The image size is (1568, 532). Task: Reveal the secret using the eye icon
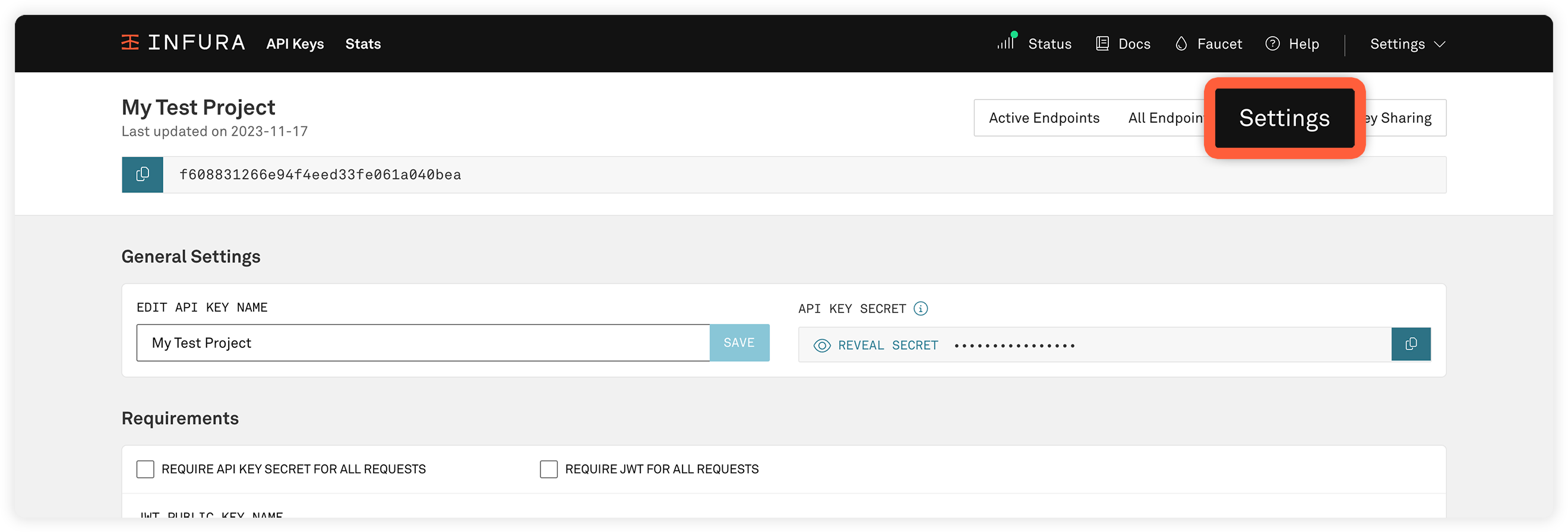[x=822, y=346]
